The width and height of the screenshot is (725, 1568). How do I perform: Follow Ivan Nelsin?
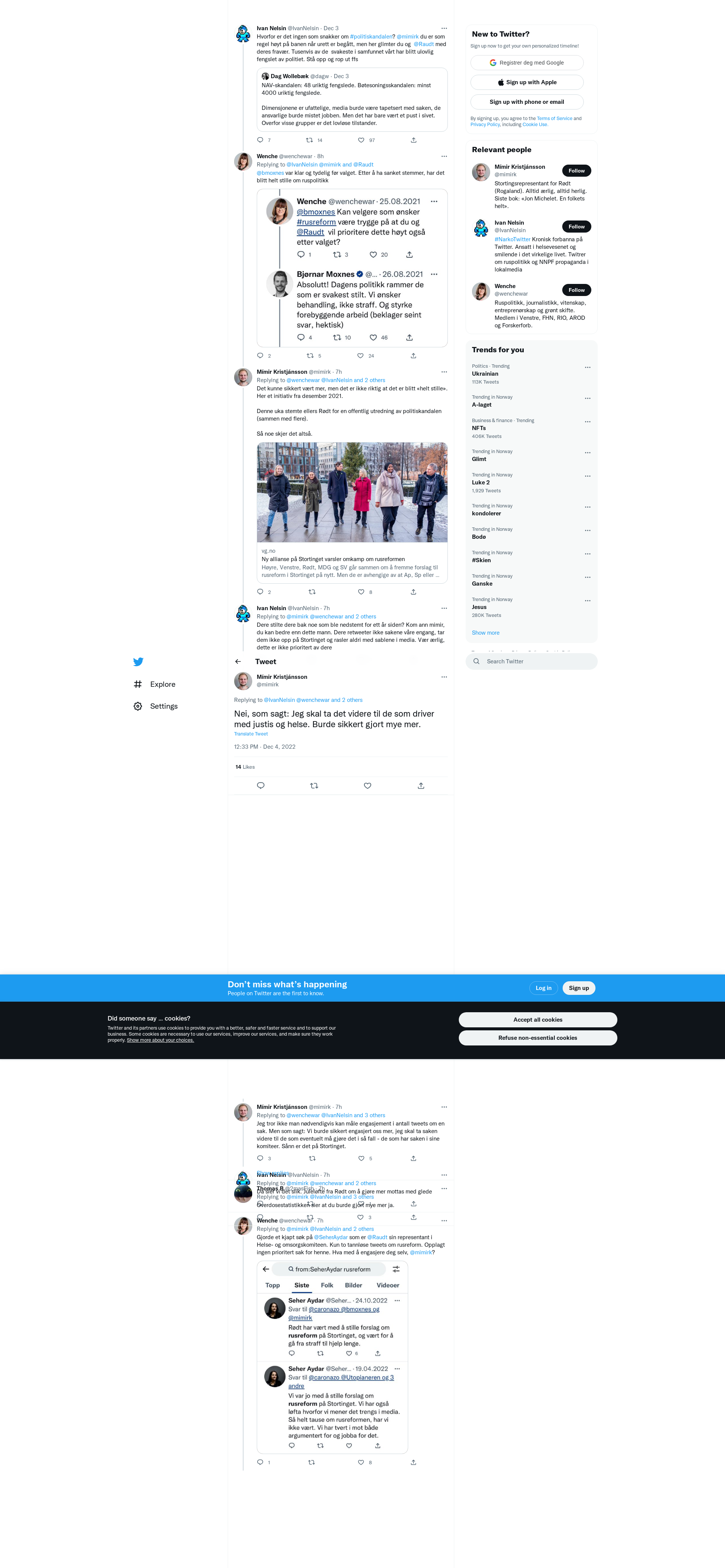576,227
